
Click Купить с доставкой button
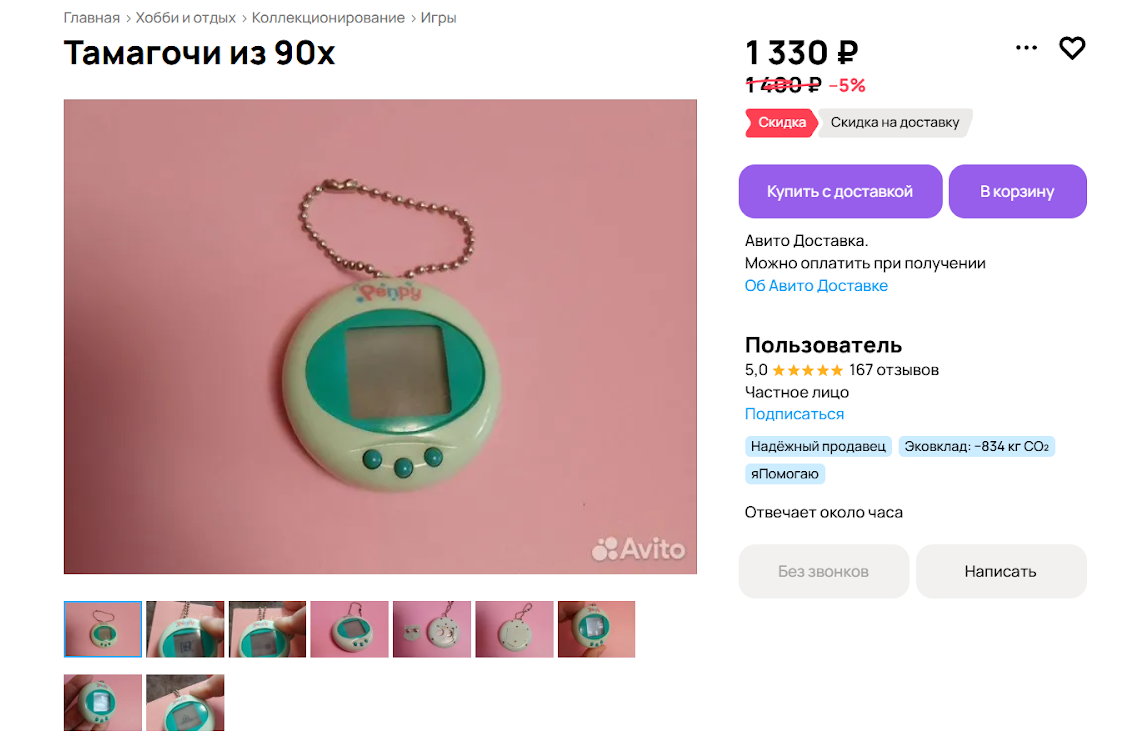point(840,191)
